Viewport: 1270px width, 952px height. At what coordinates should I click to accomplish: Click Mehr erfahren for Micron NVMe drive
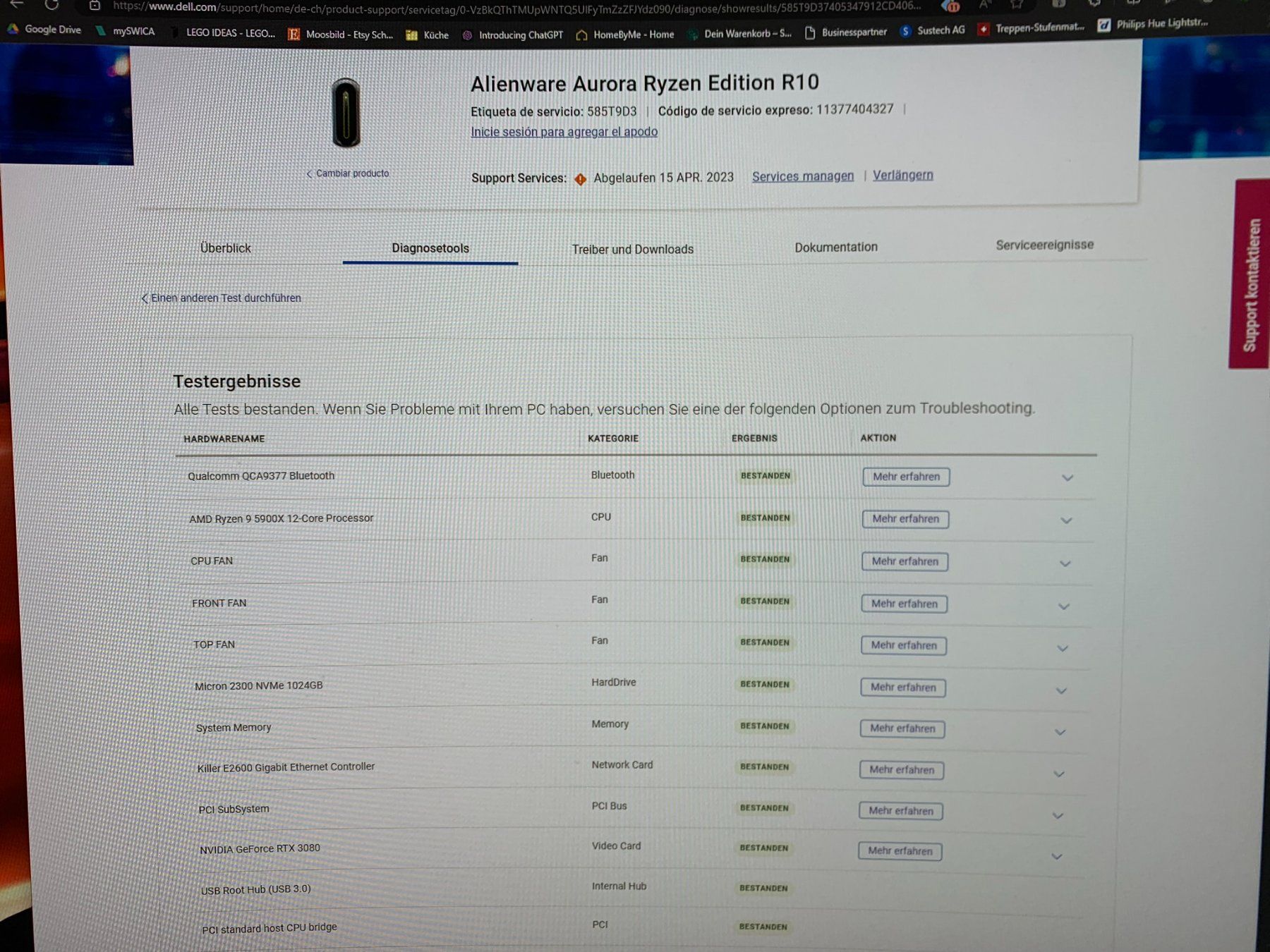click(902, 688)
